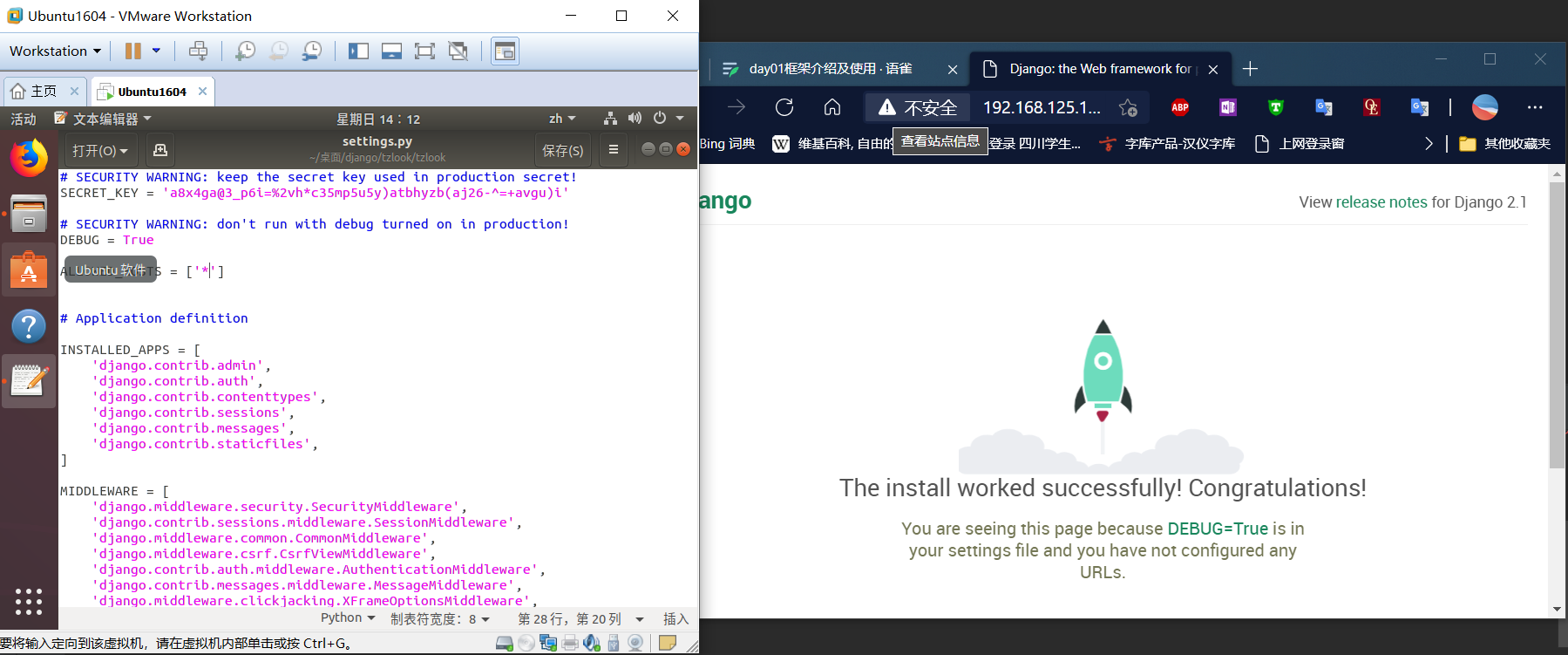Close the 主页 tab in VMware
This screenshot has width=1568, height=655.
[74, 91]
